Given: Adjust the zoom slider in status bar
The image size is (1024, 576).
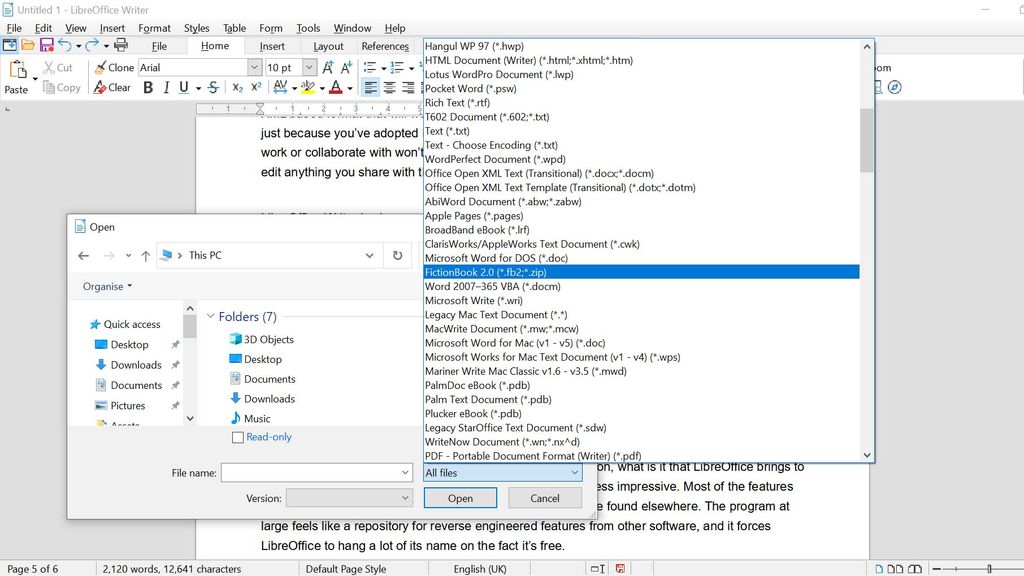Looking at the screenshot, I should 989,568.
